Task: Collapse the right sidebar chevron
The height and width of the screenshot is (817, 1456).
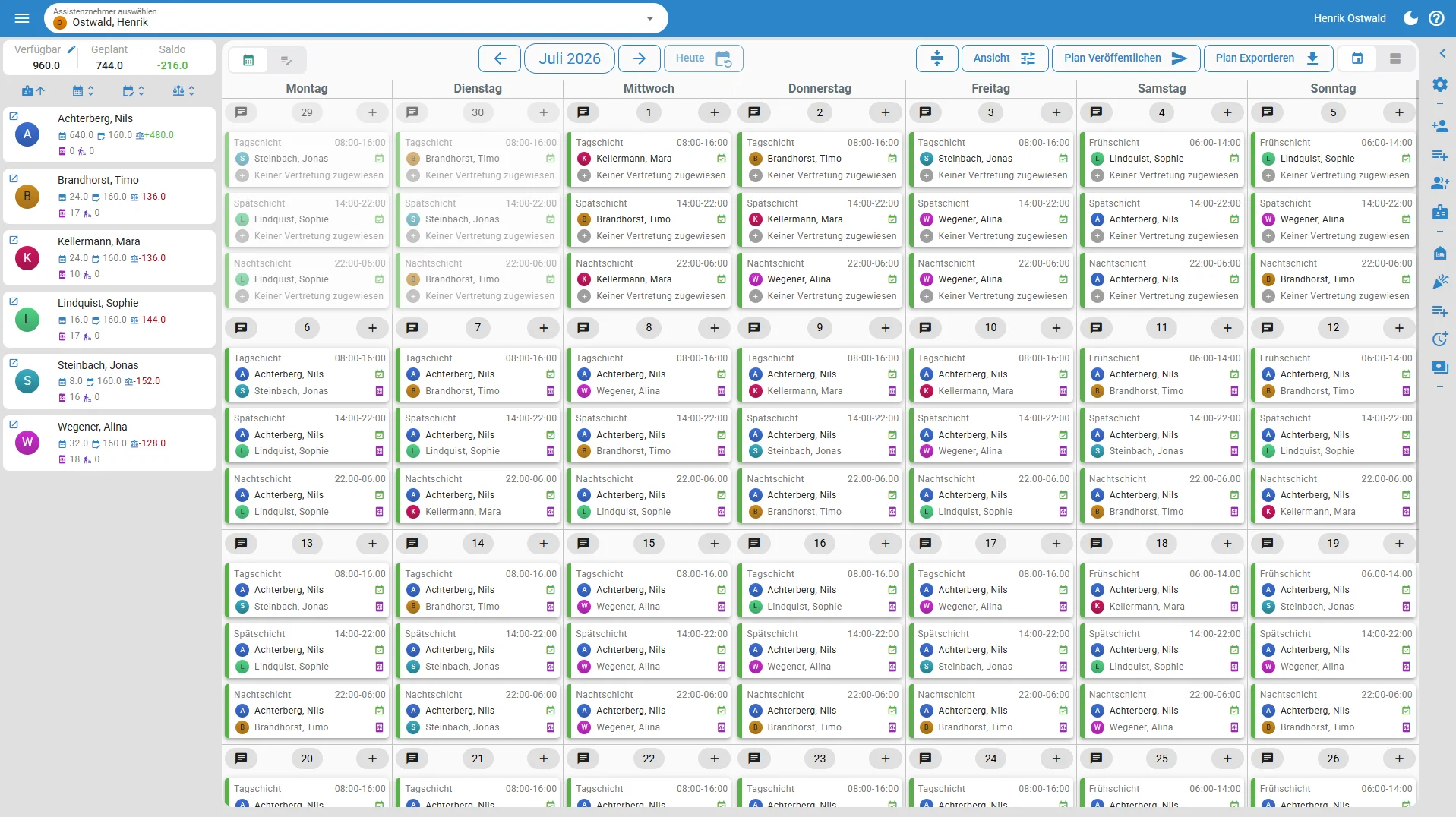Action: [x=1442, y=53]
